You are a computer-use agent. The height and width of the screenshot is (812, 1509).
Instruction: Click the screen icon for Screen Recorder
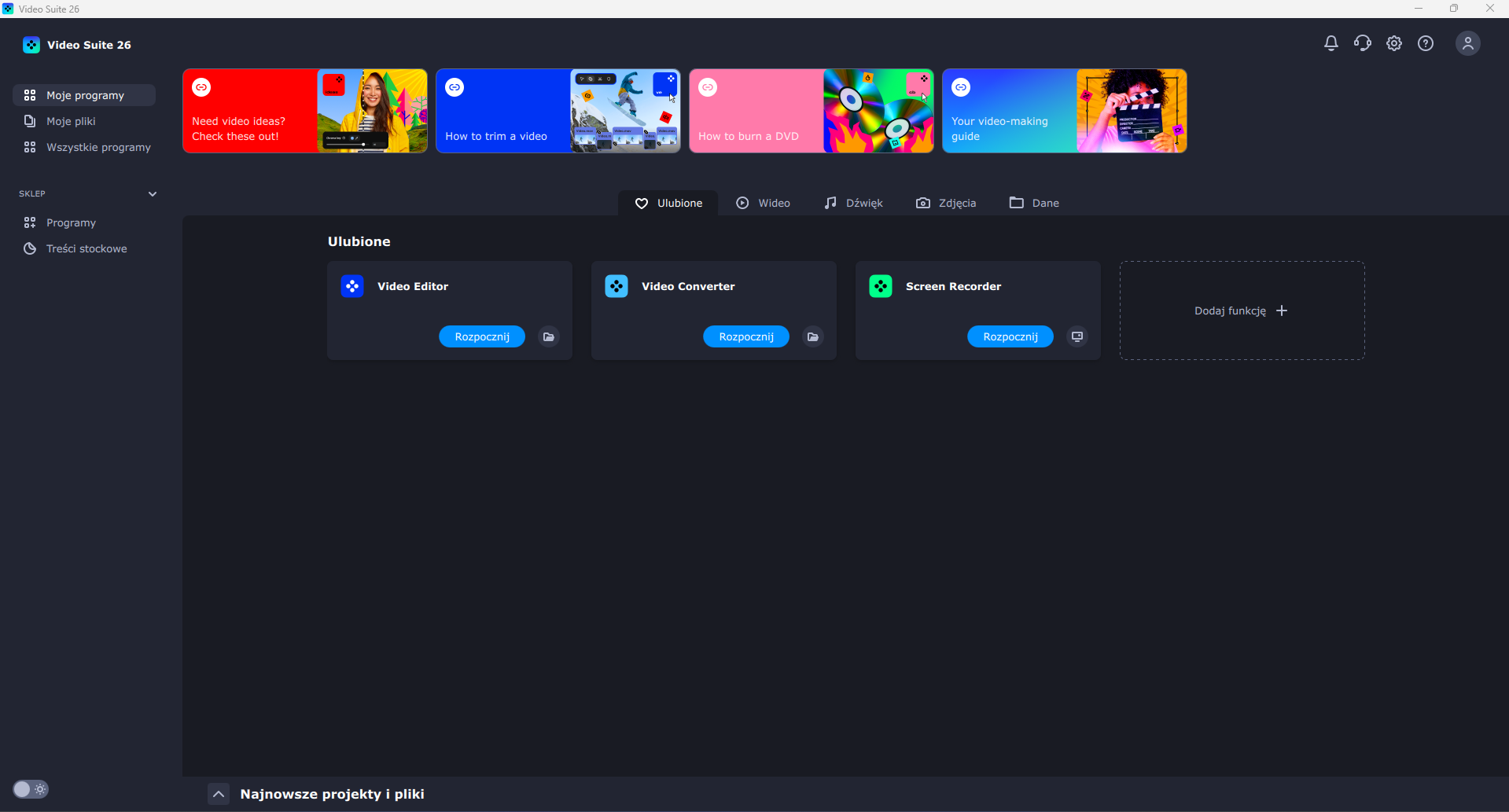(x=1077, y=336)
